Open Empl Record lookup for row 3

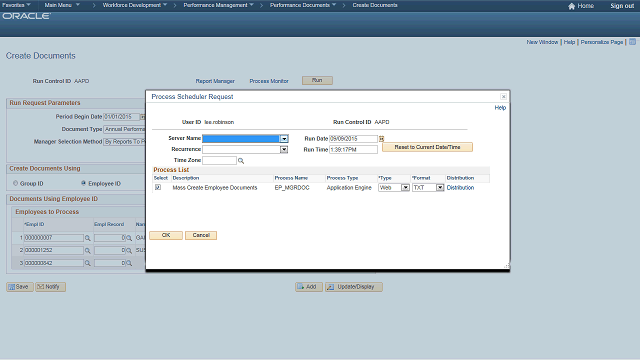tap(129, 263)
